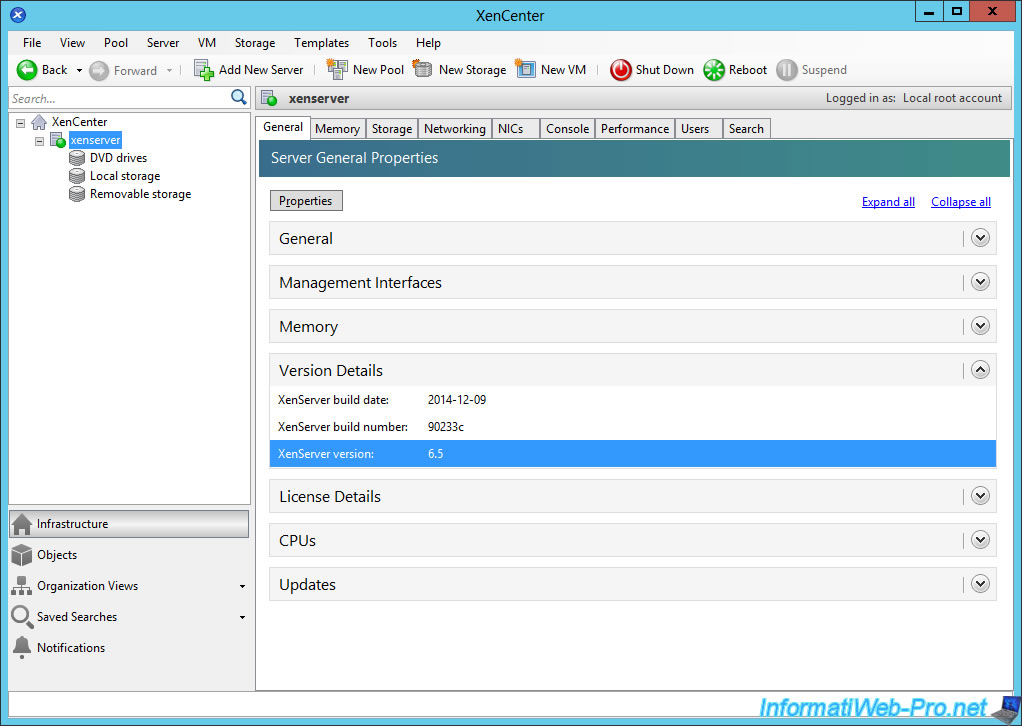Click the greyed Suspend pause icon
Image resolution: width=1022 pixels, height=726 pixels.
click(x=787, y=70)
